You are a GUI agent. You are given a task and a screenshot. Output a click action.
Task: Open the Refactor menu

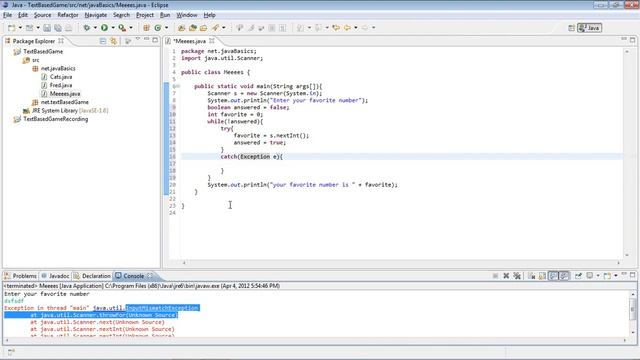click(68, 15)
